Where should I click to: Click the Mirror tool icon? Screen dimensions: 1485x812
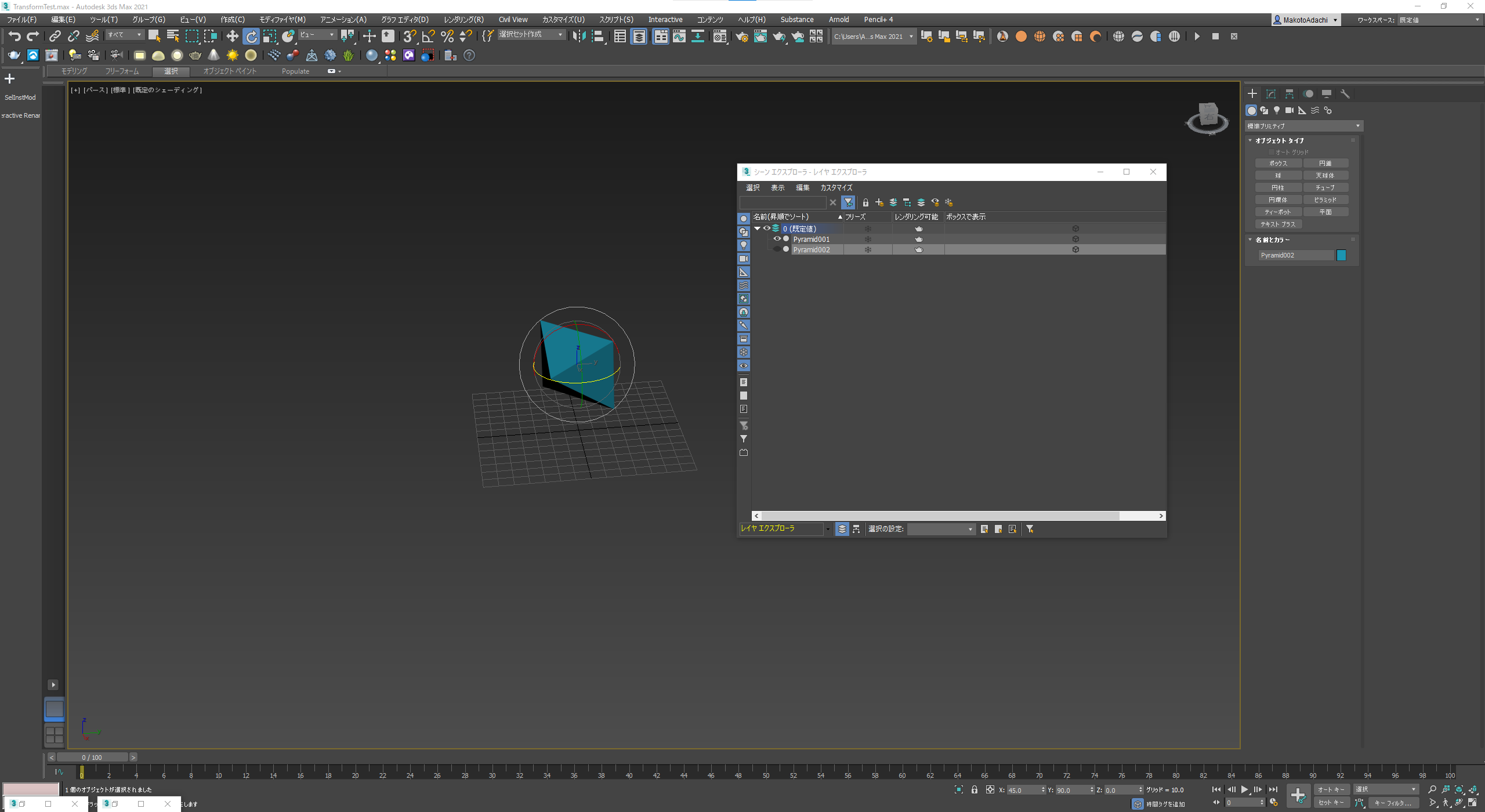point(578,37)
